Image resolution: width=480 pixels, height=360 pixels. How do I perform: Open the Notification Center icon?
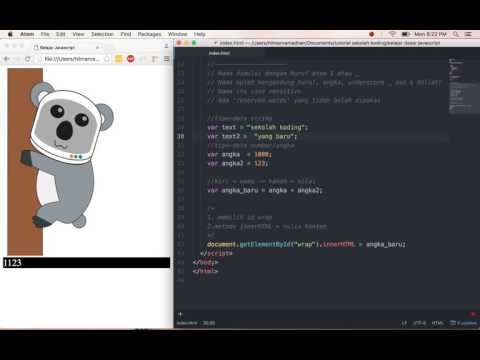pos(468,34)
